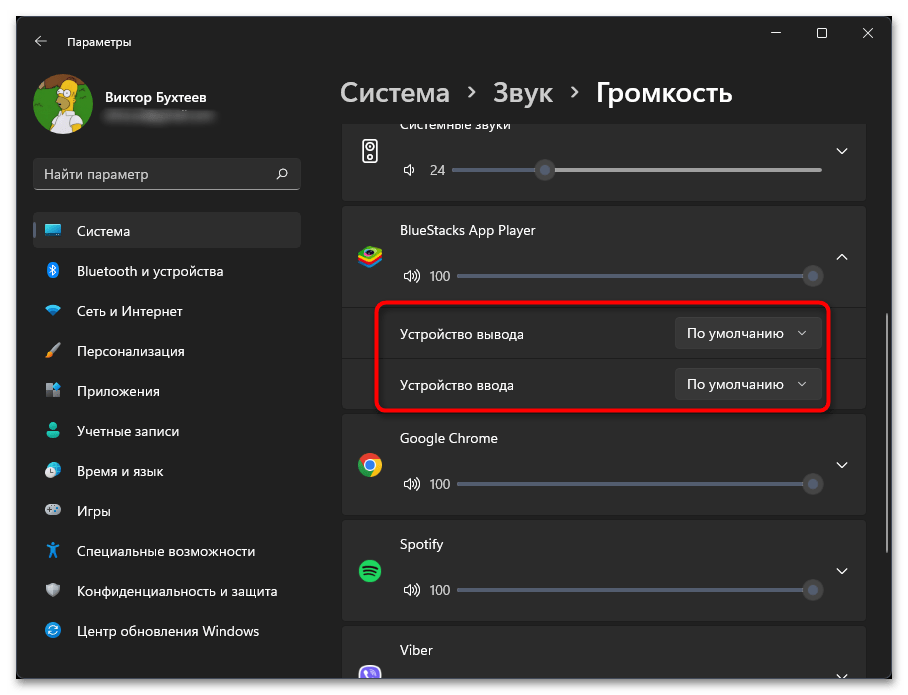Click the Homer Simpson profile avatar
908x695 pixels.
tap(63, 104)
